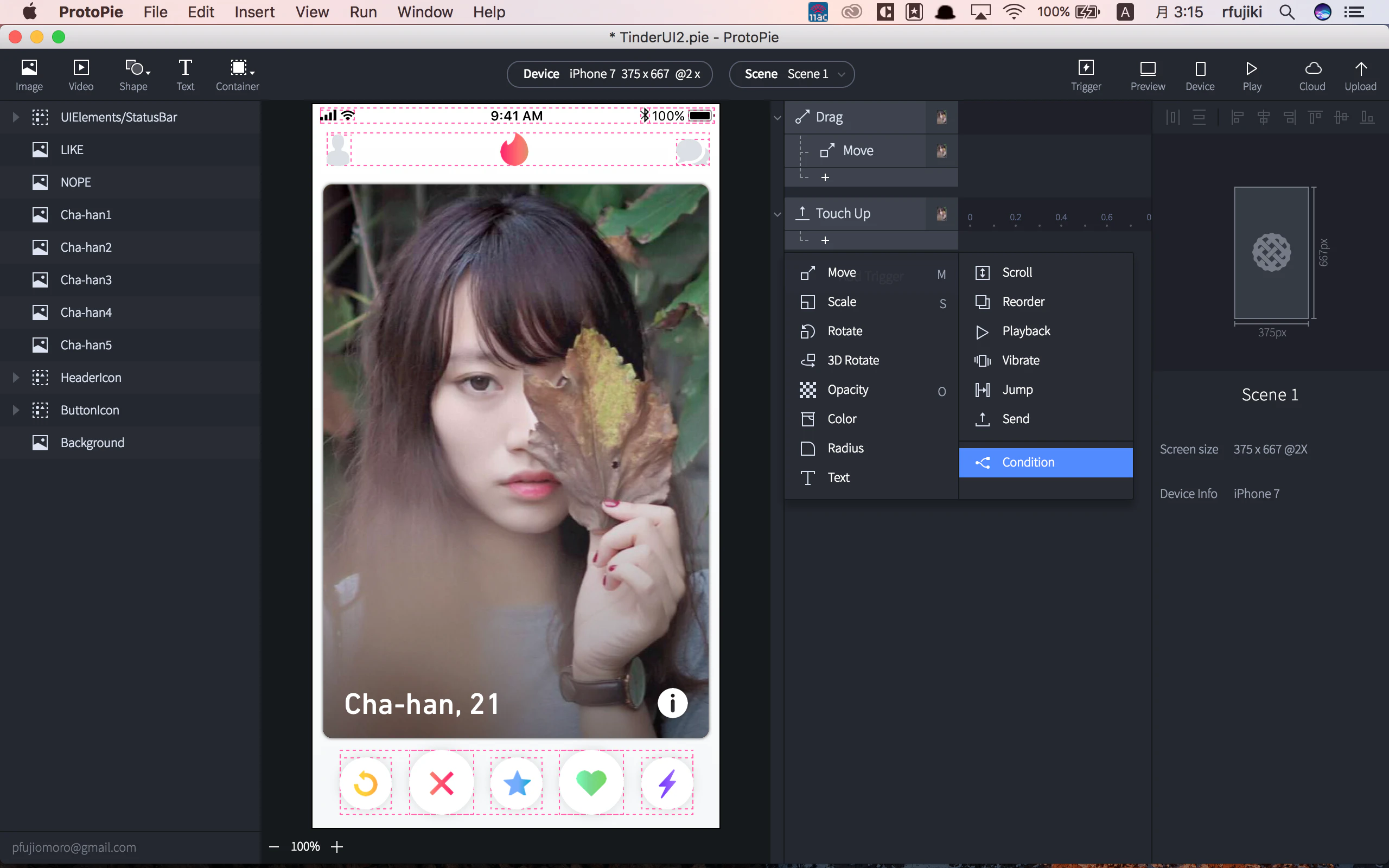Collapse the Touch Up trigger
Viewport: 1389px width, 868px height.
click(x=777, y=214)
